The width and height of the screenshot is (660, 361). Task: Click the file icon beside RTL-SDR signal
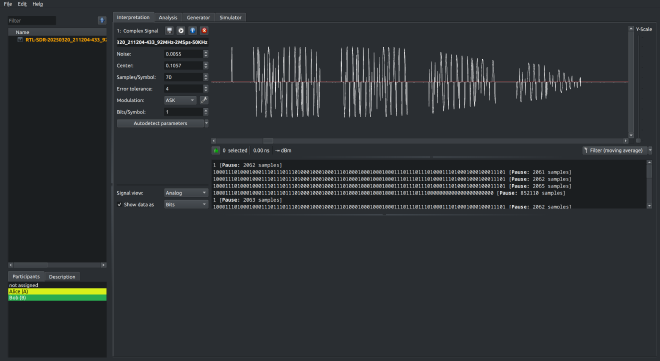20,40
